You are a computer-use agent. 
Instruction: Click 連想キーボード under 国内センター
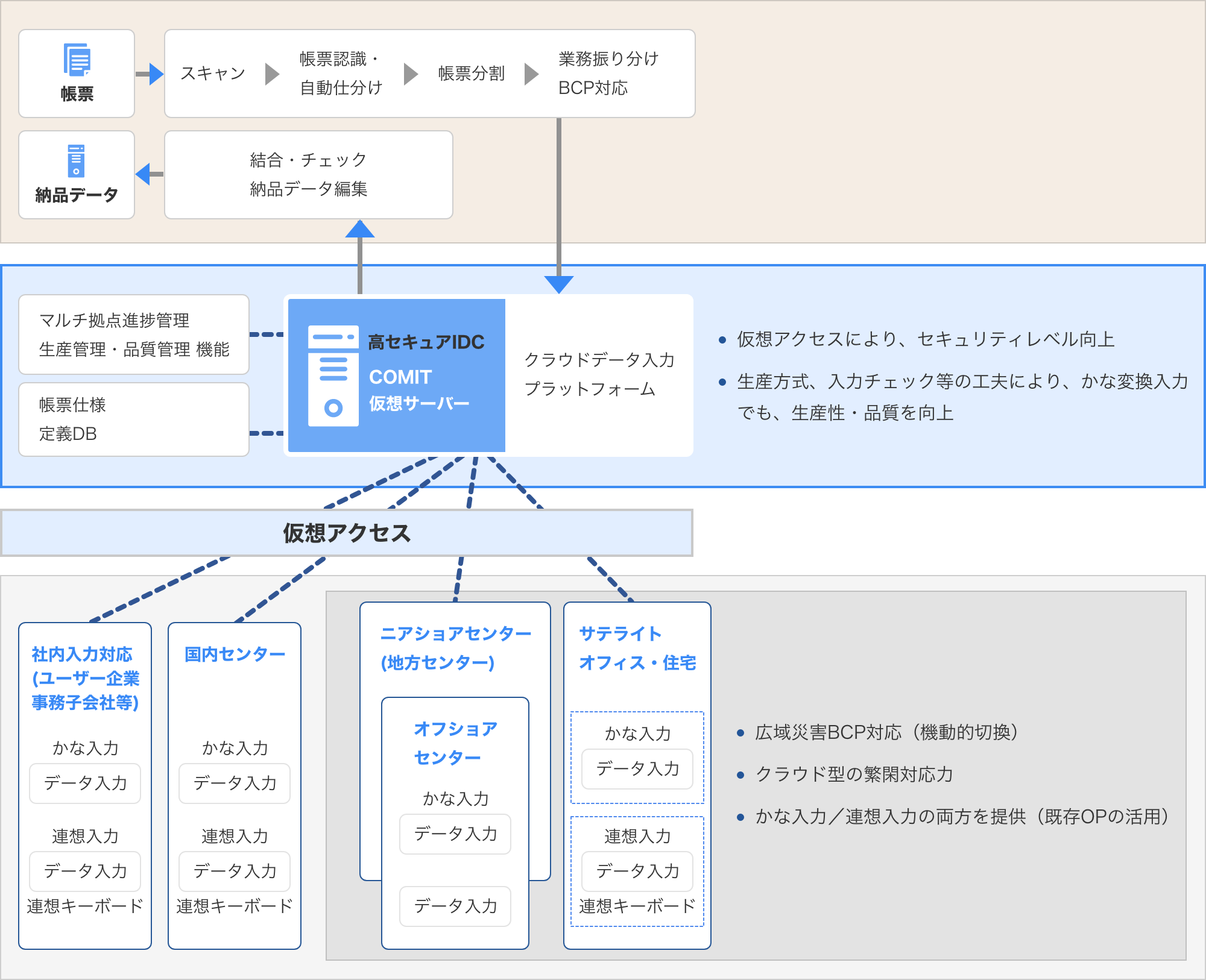click(235, 906)
